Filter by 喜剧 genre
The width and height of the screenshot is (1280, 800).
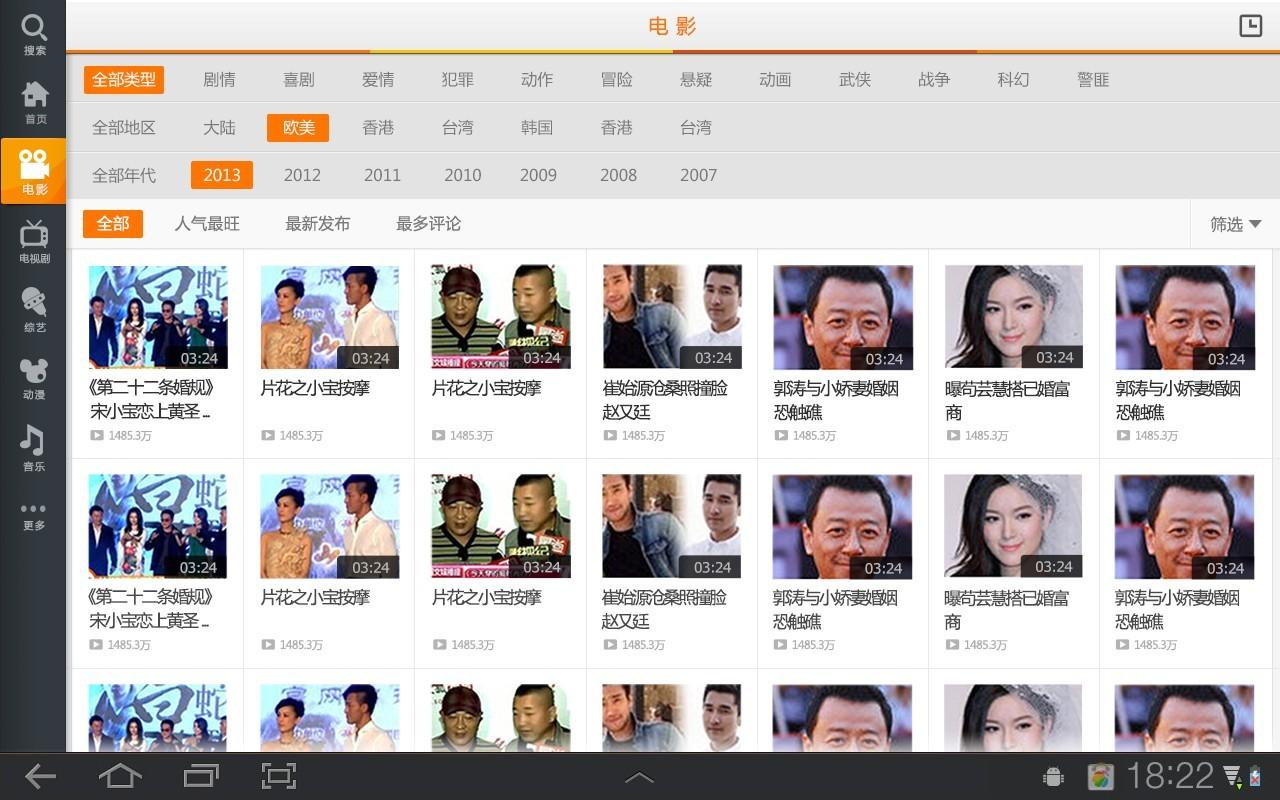coord(299,79)
